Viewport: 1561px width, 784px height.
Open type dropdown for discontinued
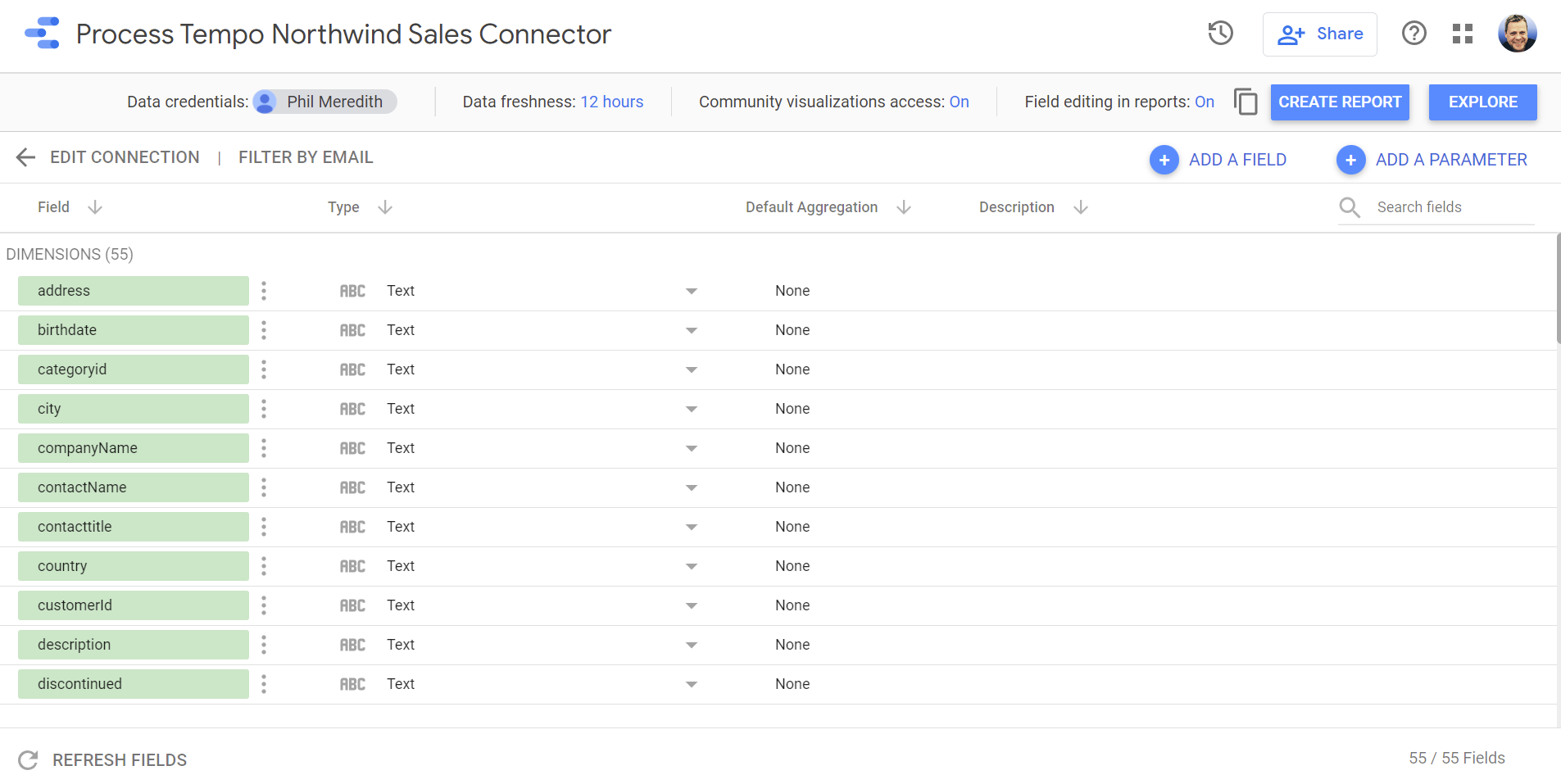pyautogui.click(x=692, y=685)
